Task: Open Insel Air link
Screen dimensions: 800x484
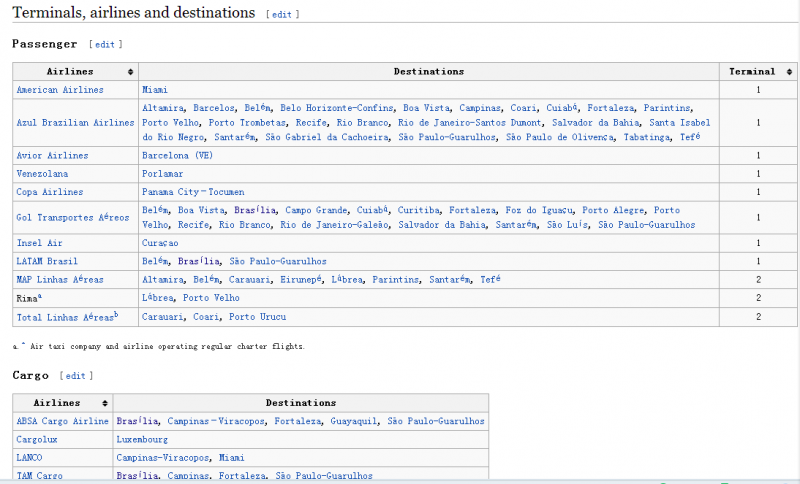Action: pos(39,243)
